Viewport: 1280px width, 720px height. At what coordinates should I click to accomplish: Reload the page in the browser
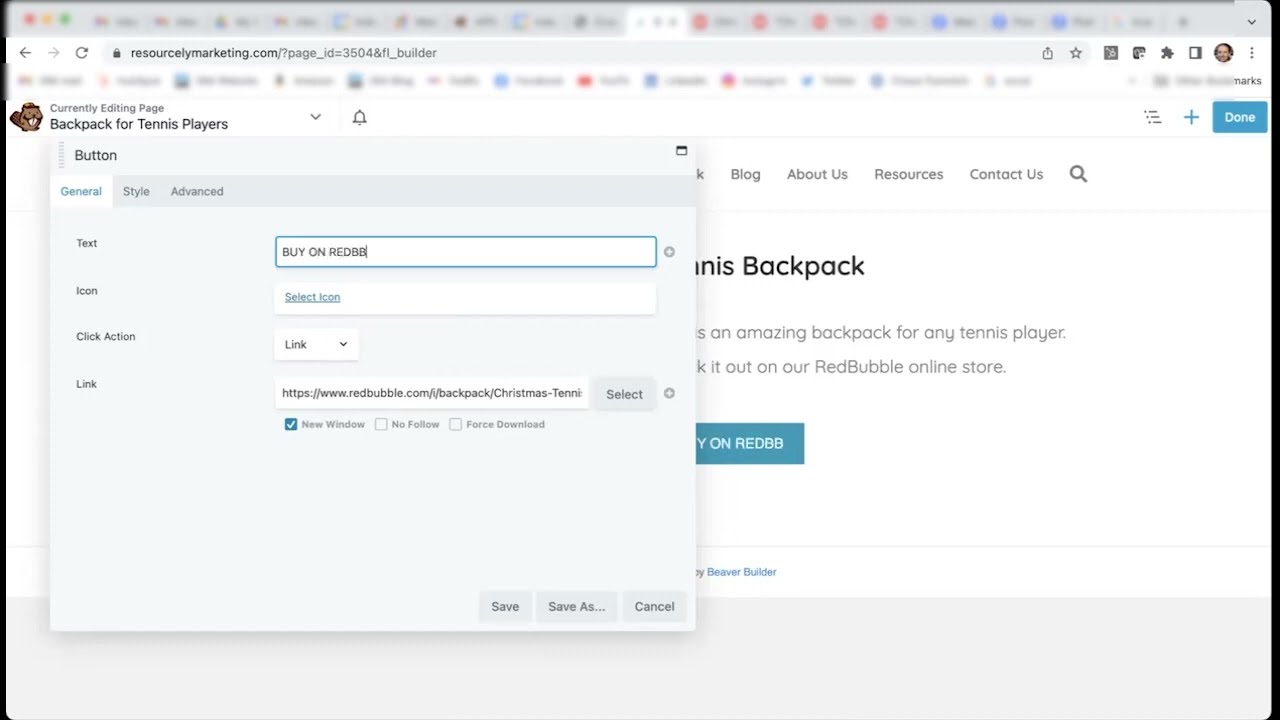(x=82, y=53)
